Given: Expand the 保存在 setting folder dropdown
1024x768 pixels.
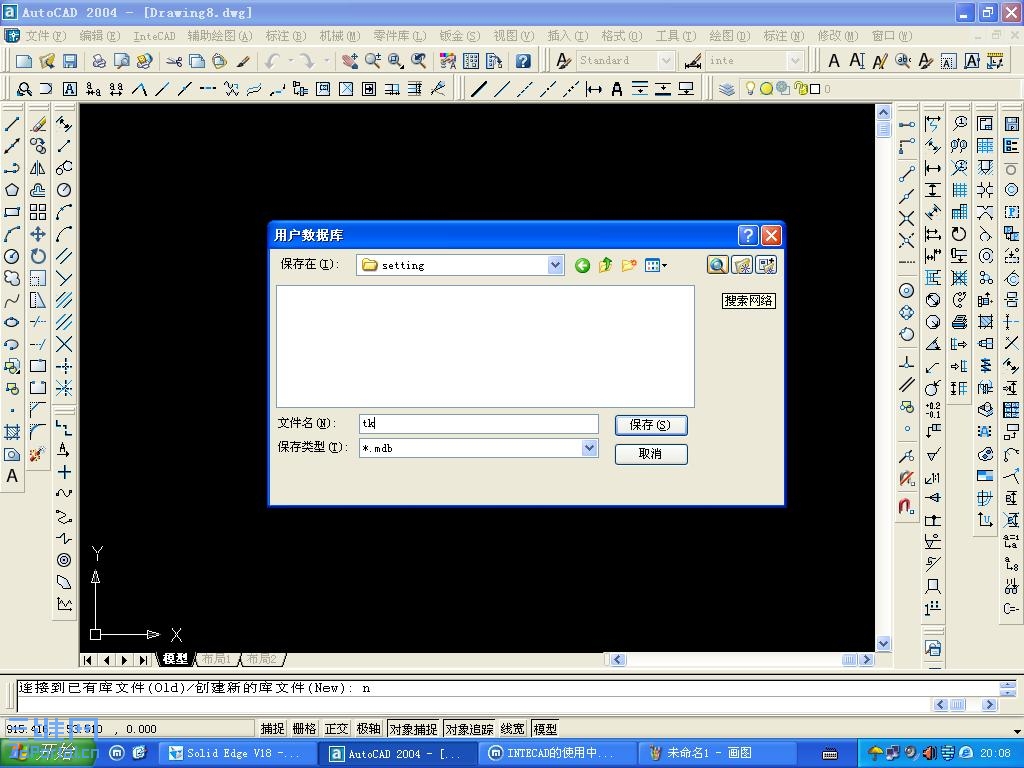Looking at the screenshot, I should pos(555,265).
